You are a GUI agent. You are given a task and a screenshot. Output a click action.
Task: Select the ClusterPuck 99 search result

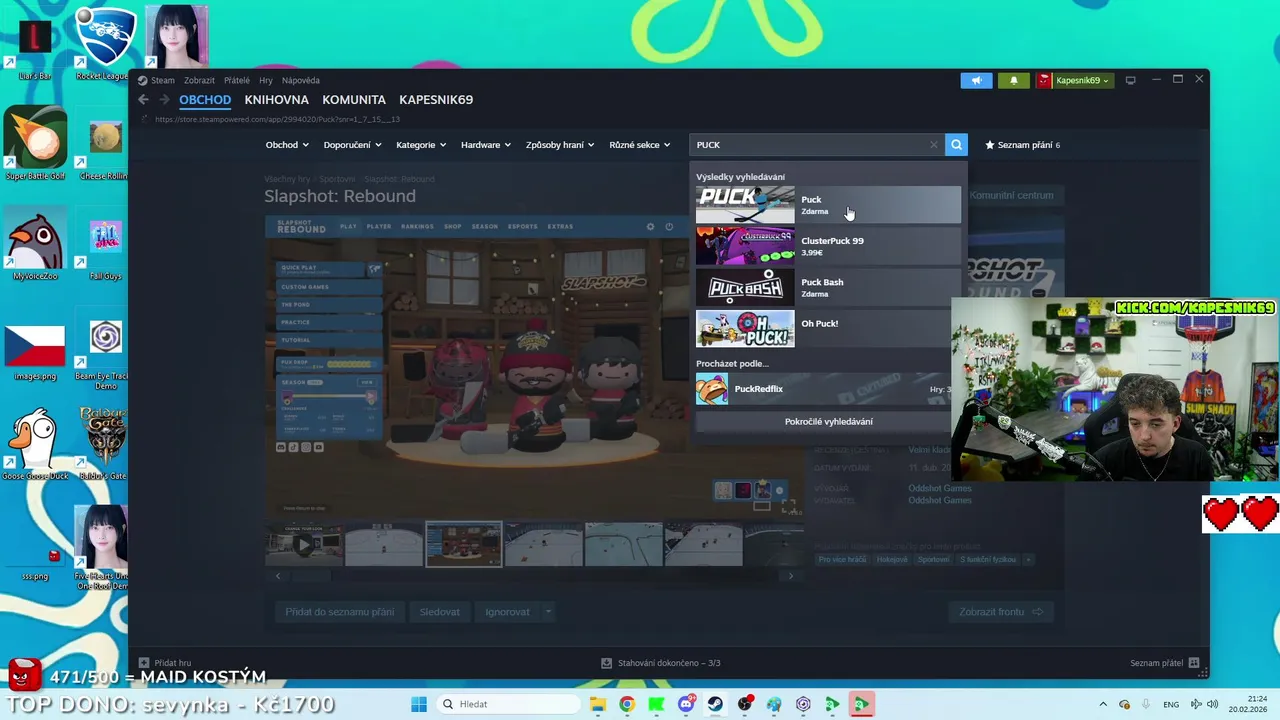(828, 246)
